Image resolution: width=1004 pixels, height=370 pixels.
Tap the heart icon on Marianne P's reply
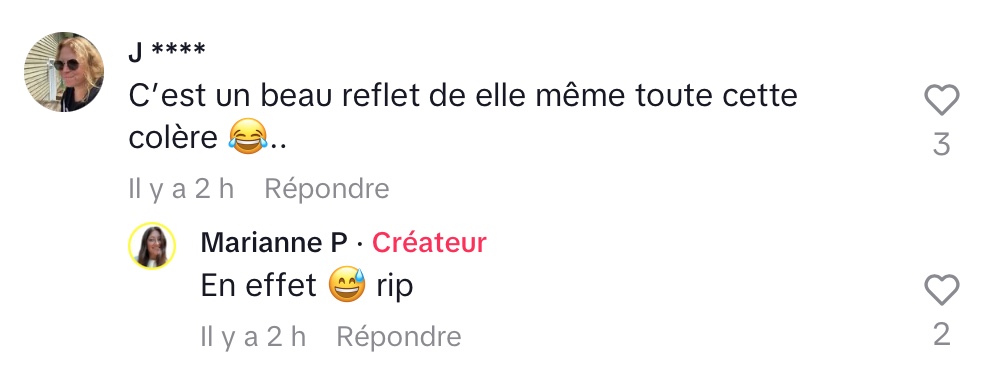941,290
